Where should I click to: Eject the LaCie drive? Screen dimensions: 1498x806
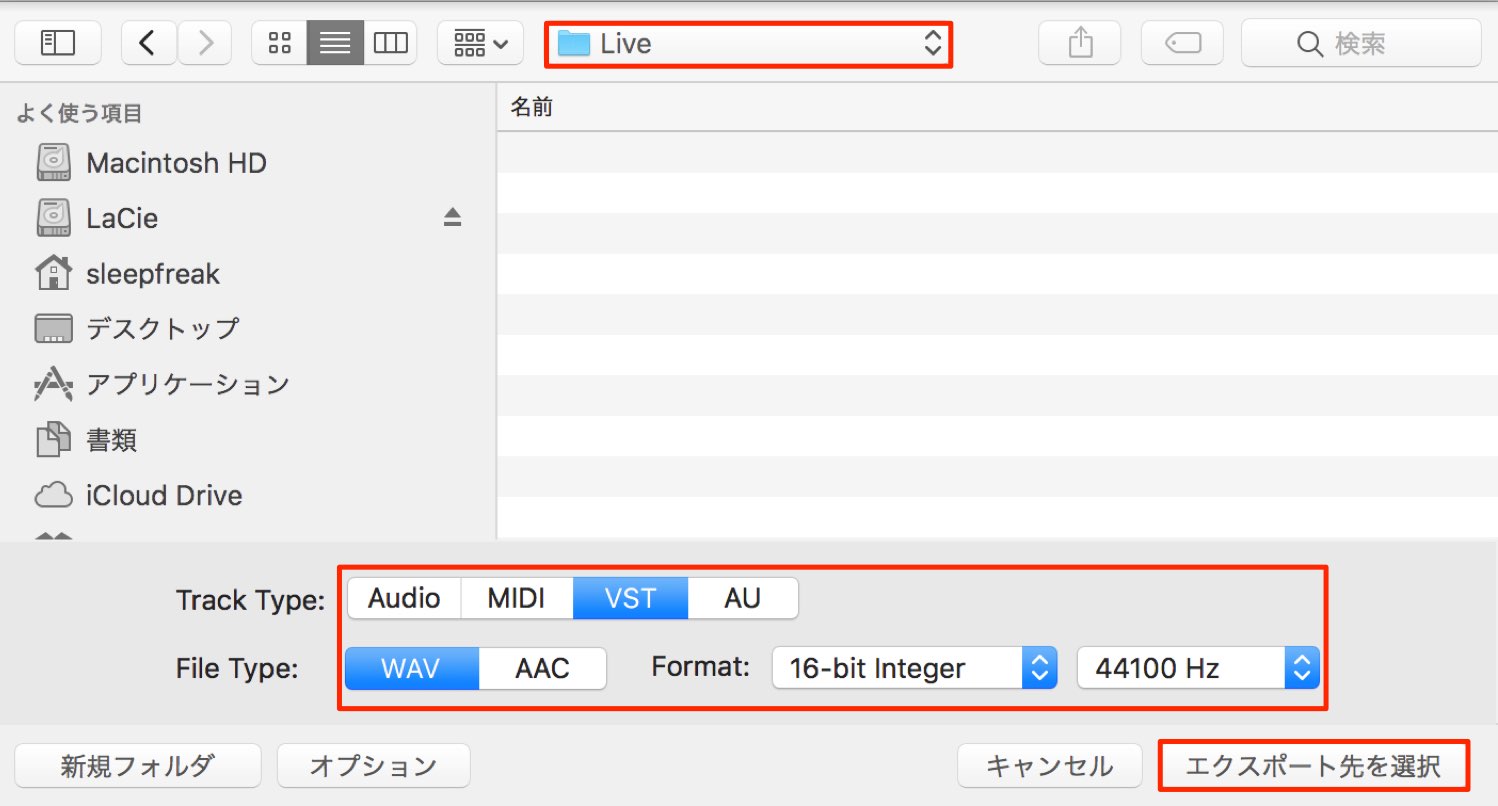(x=453, y=218)
